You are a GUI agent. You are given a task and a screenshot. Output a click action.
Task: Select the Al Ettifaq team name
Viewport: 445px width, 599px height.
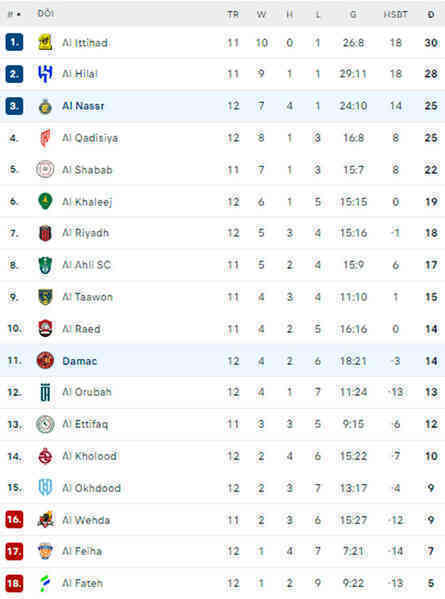click(85, 424)
